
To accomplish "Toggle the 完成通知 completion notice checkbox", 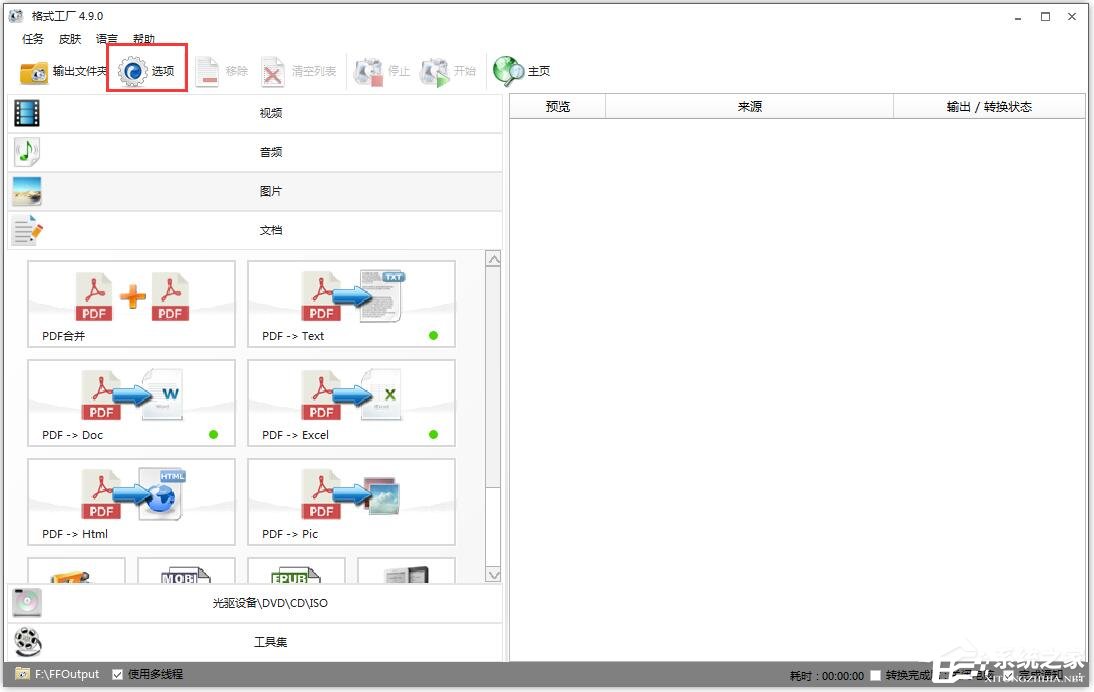I will tap(1008, 676).
